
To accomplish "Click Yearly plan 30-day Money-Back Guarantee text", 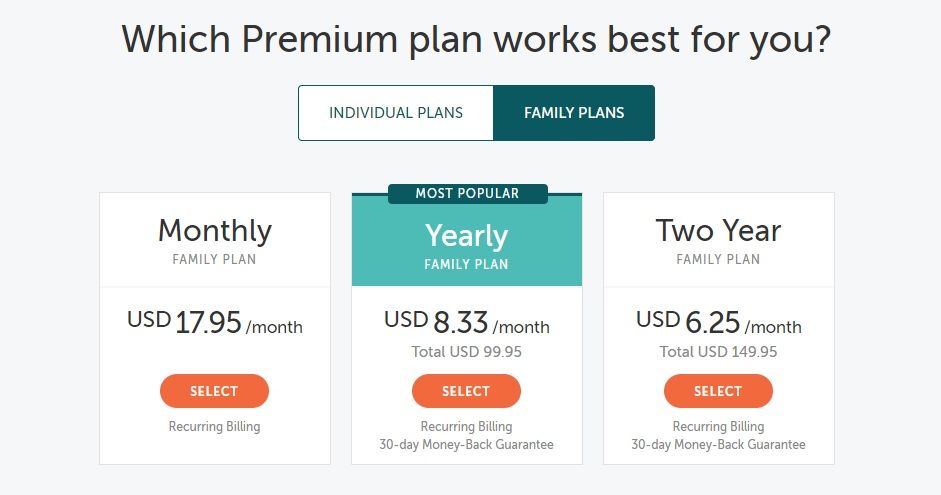I will [466, 445].
